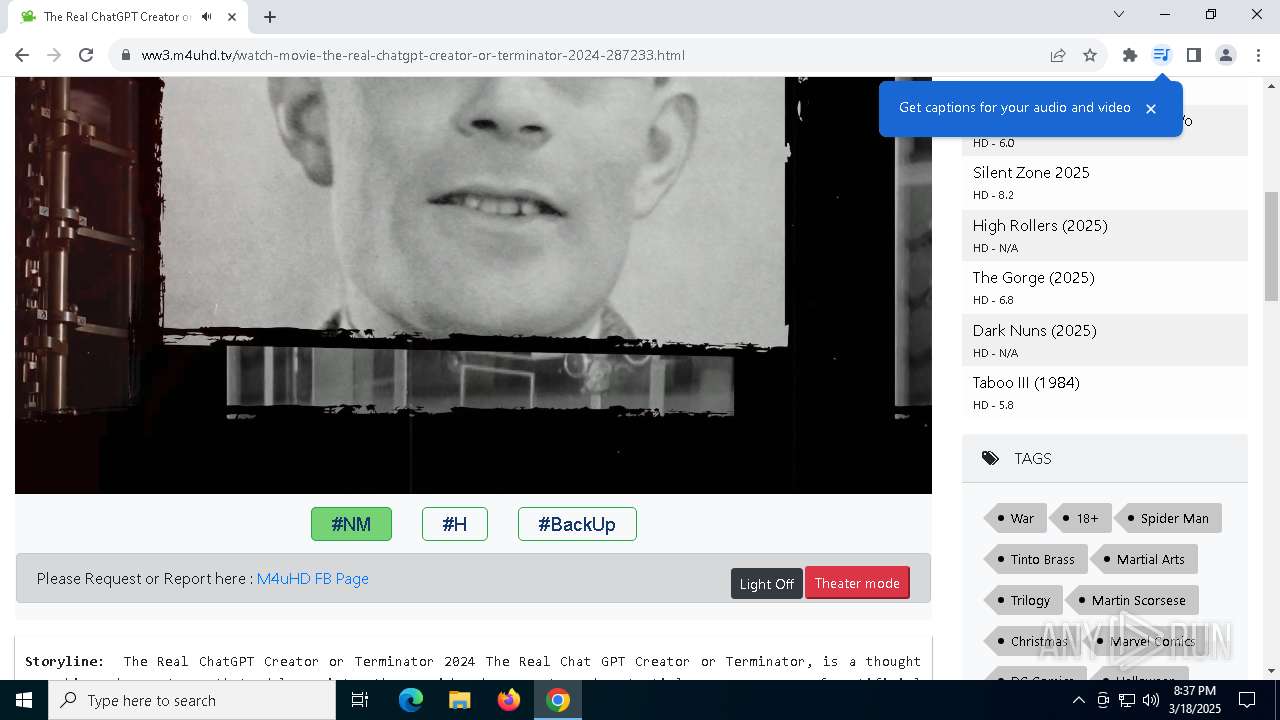
Task: Select the Christmas tag
Action: click(1032, 641)
